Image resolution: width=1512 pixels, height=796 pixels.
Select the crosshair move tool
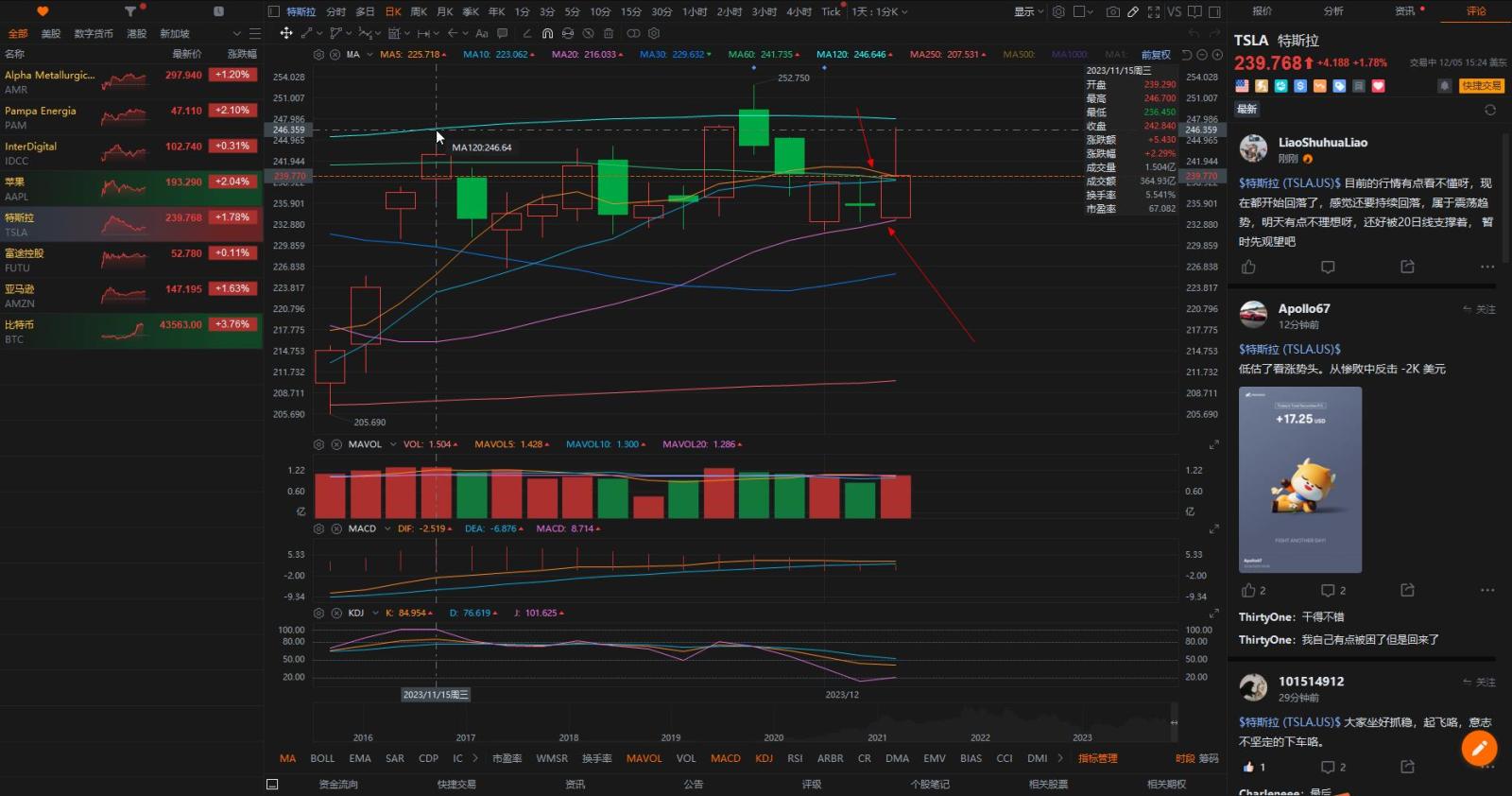coord(286,33)
